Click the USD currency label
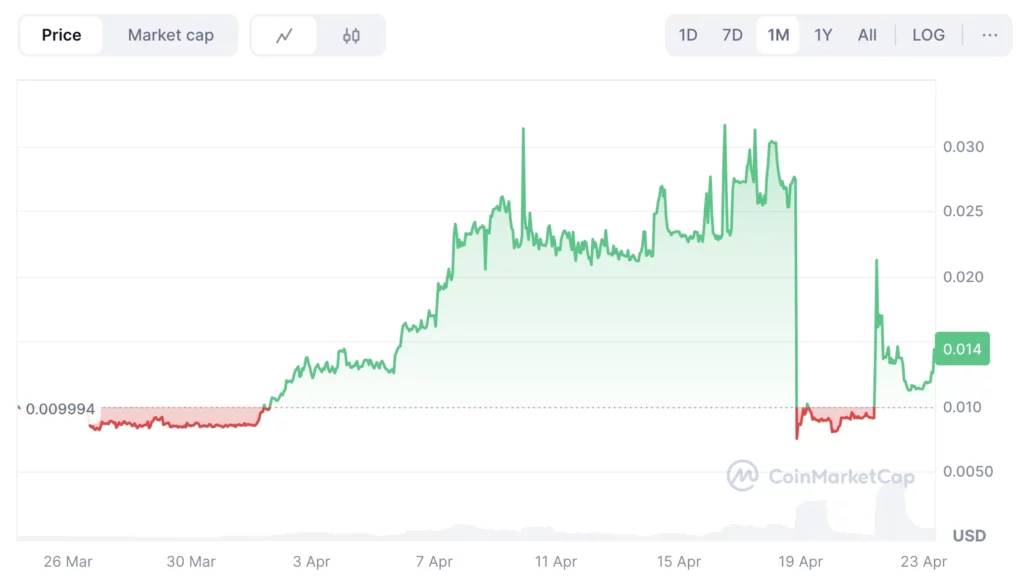Image resolution: width=1024 pixels, height=587 pixels. (968, 536)
